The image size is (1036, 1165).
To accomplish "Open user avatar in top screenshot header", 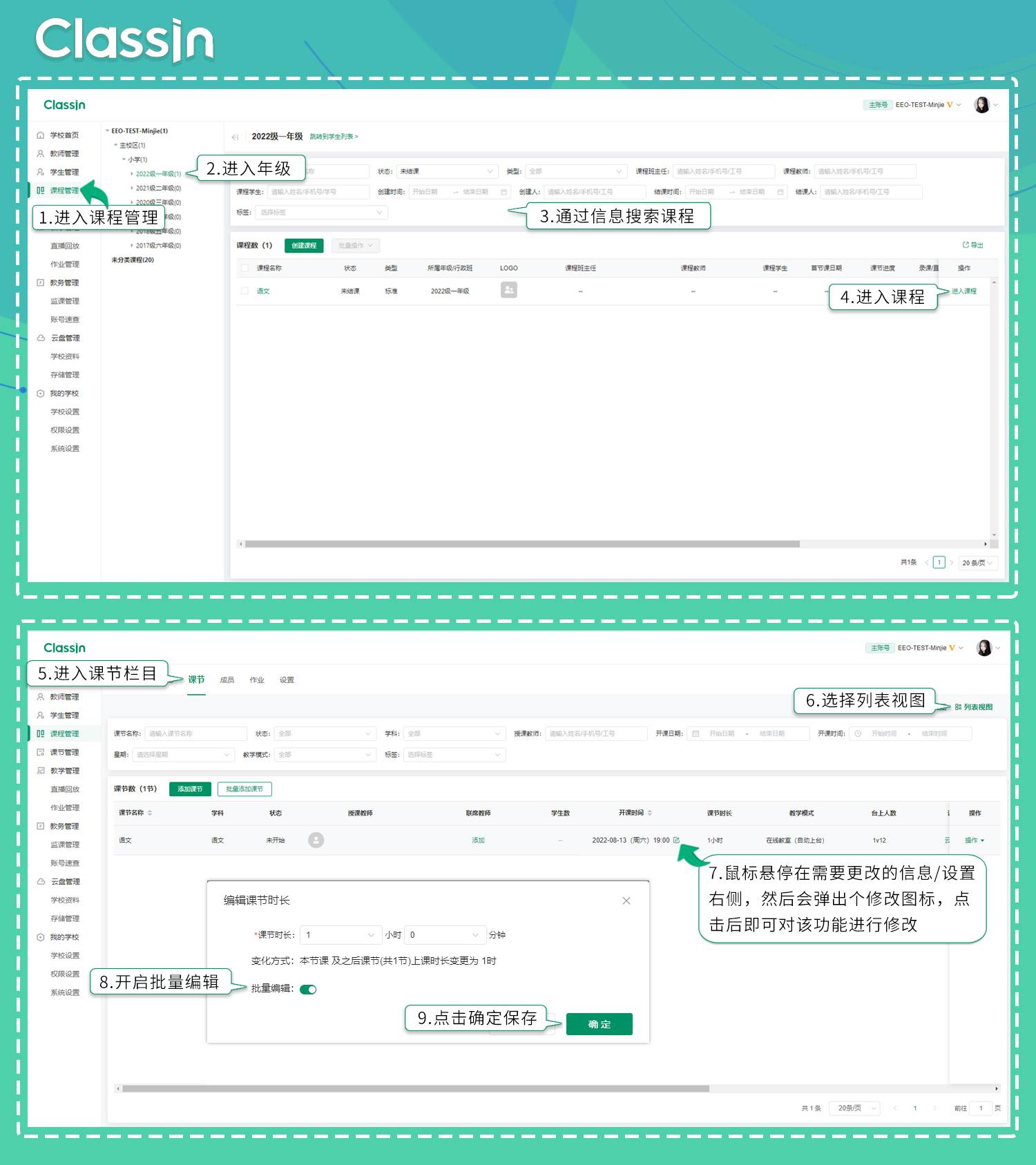I will pos(981,105).
